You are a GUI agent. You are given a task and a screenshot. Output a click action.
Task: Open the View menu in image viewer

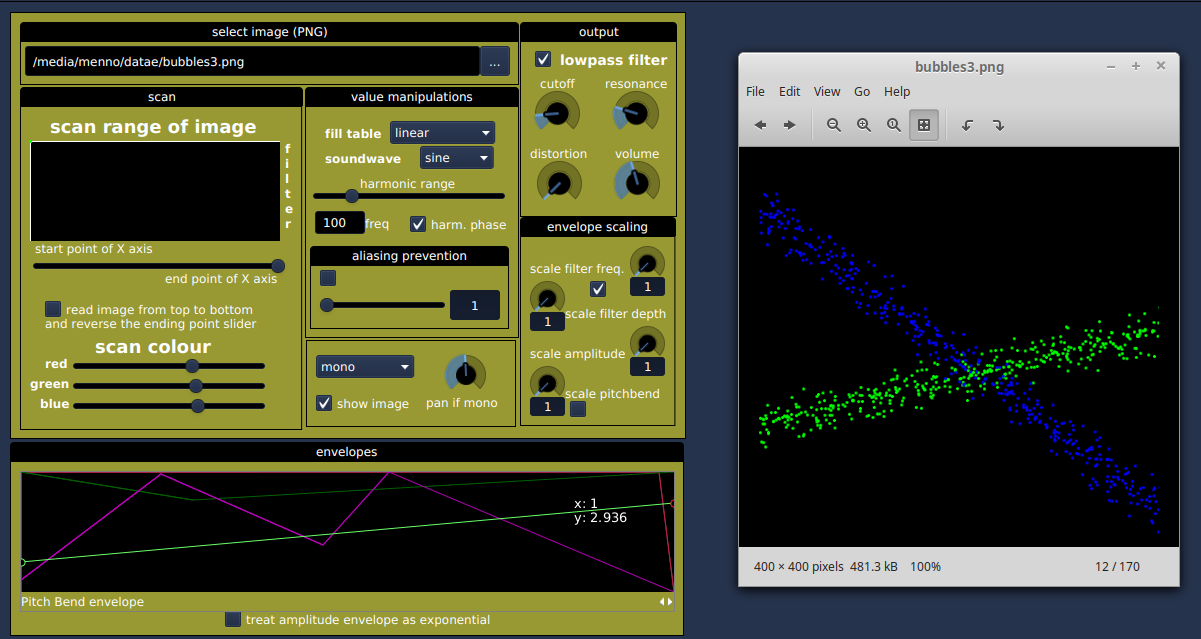[827, 91]
